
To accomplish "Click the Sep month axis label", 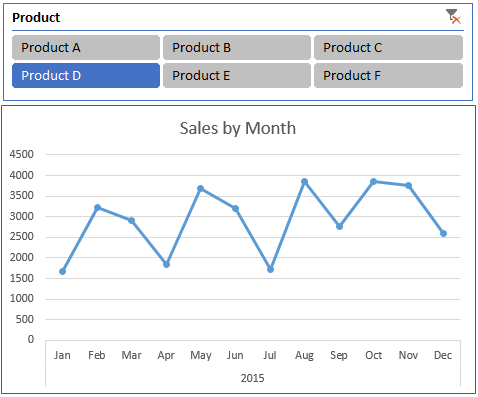I will (339, 356).
